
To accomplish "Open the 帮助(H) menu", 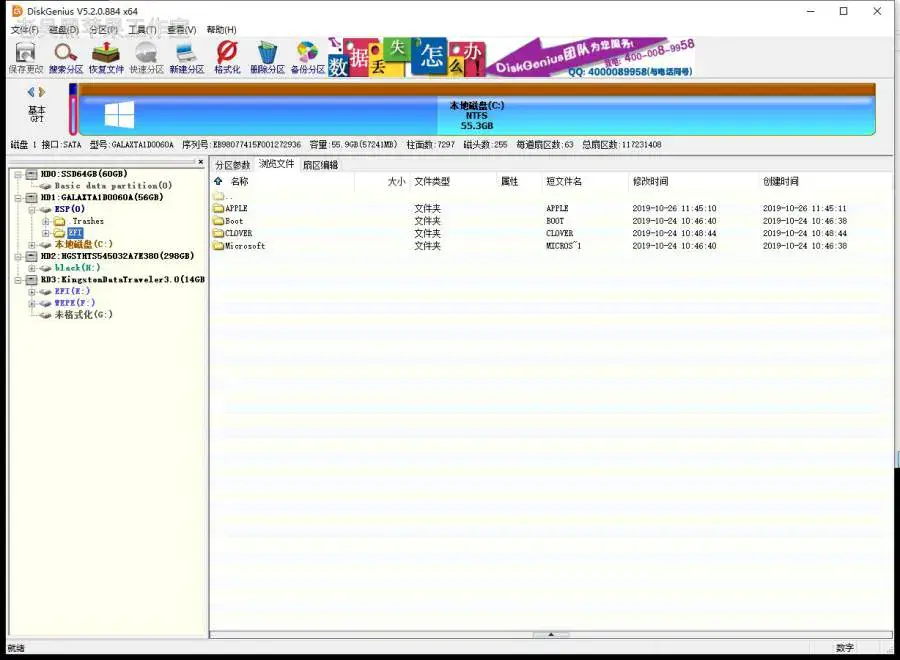I will click(221, 30).
